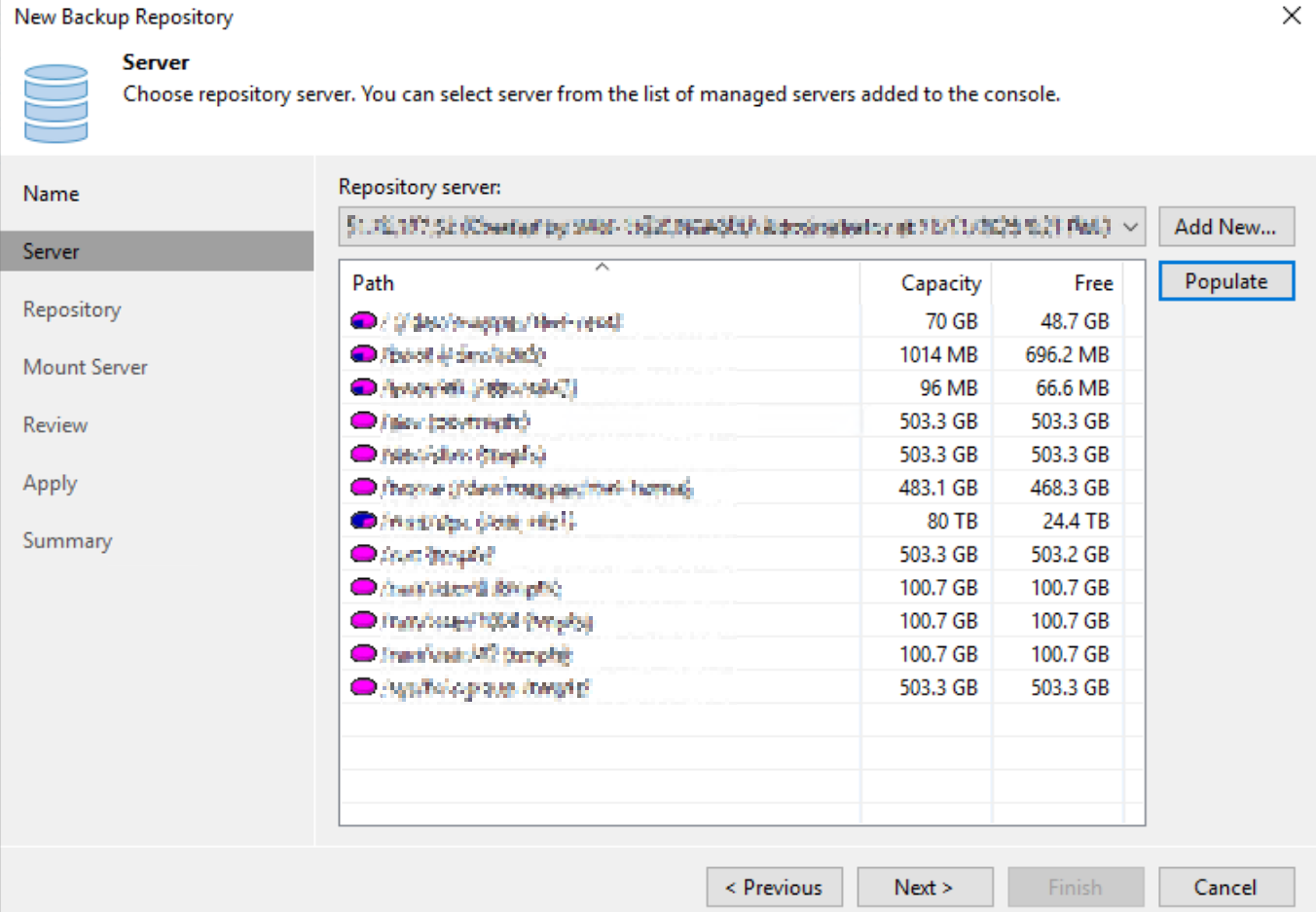
Task: Click the volume icon in the 483.1 GB row
Action: point(363,487)
